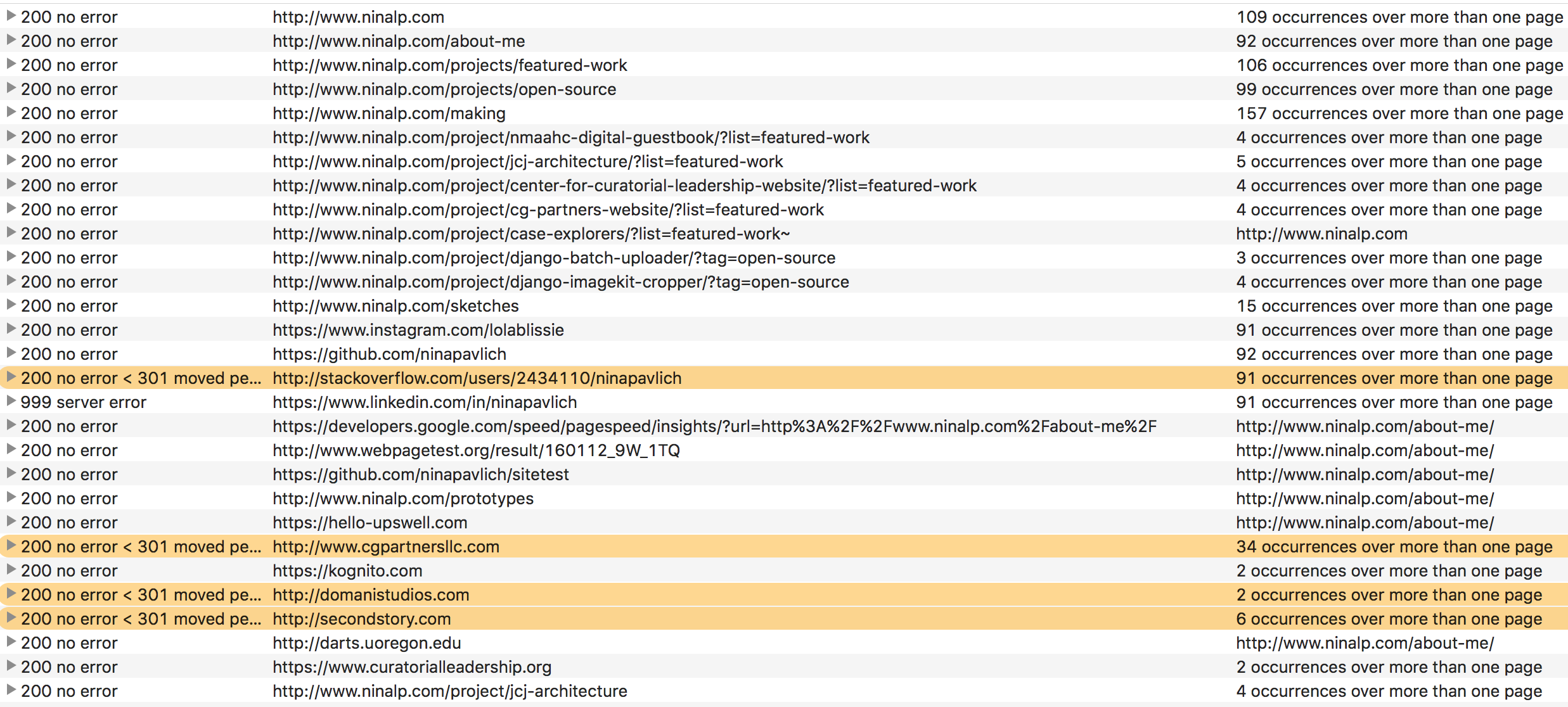Expand the nmaahc-digital-guestbook row triangle

pos(11,136)
